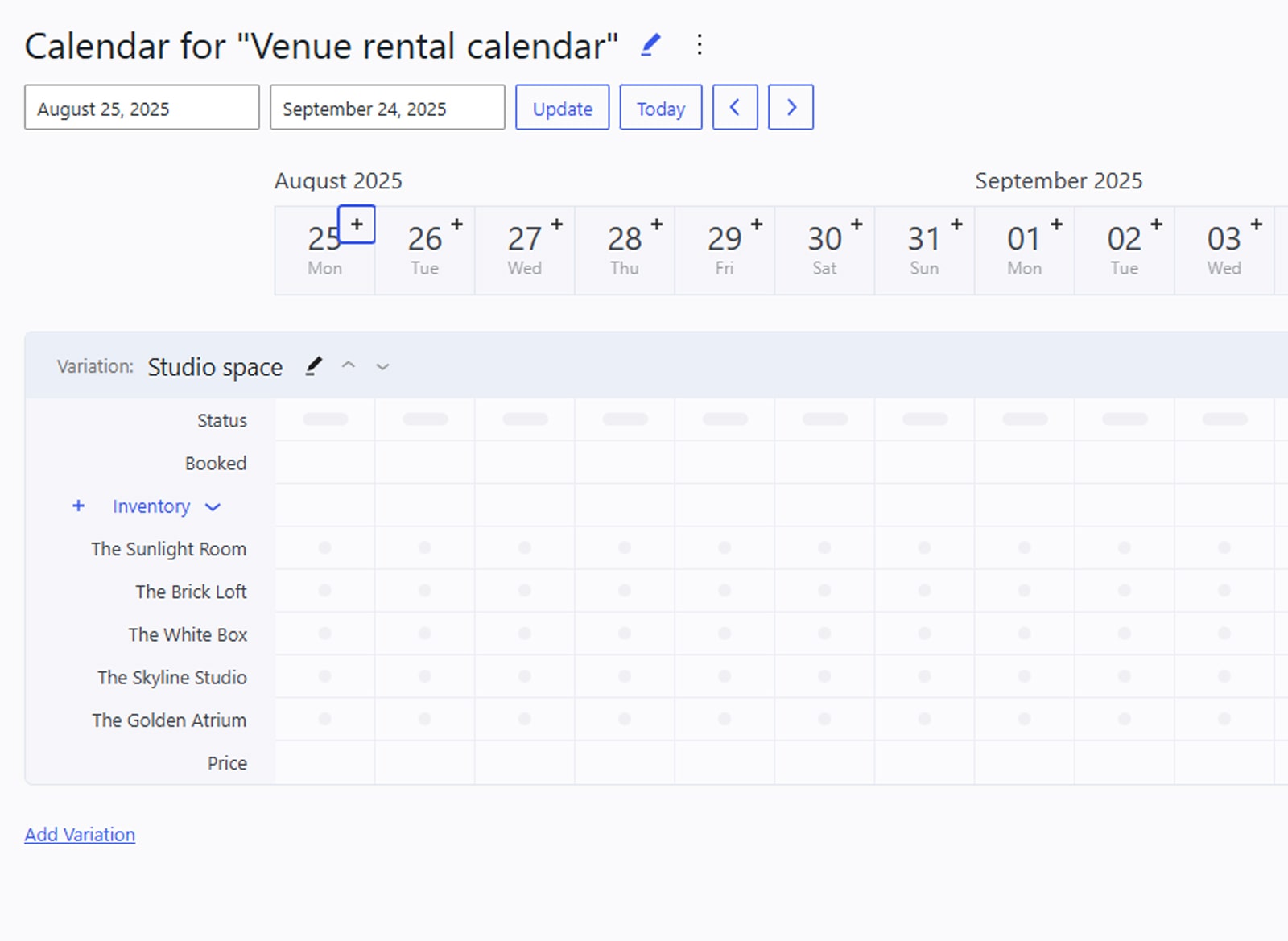The height and width of the screenshot is (941, 1288).
Task: Click the edit pencil next to calendar title
Action: [x=650, y=45]
